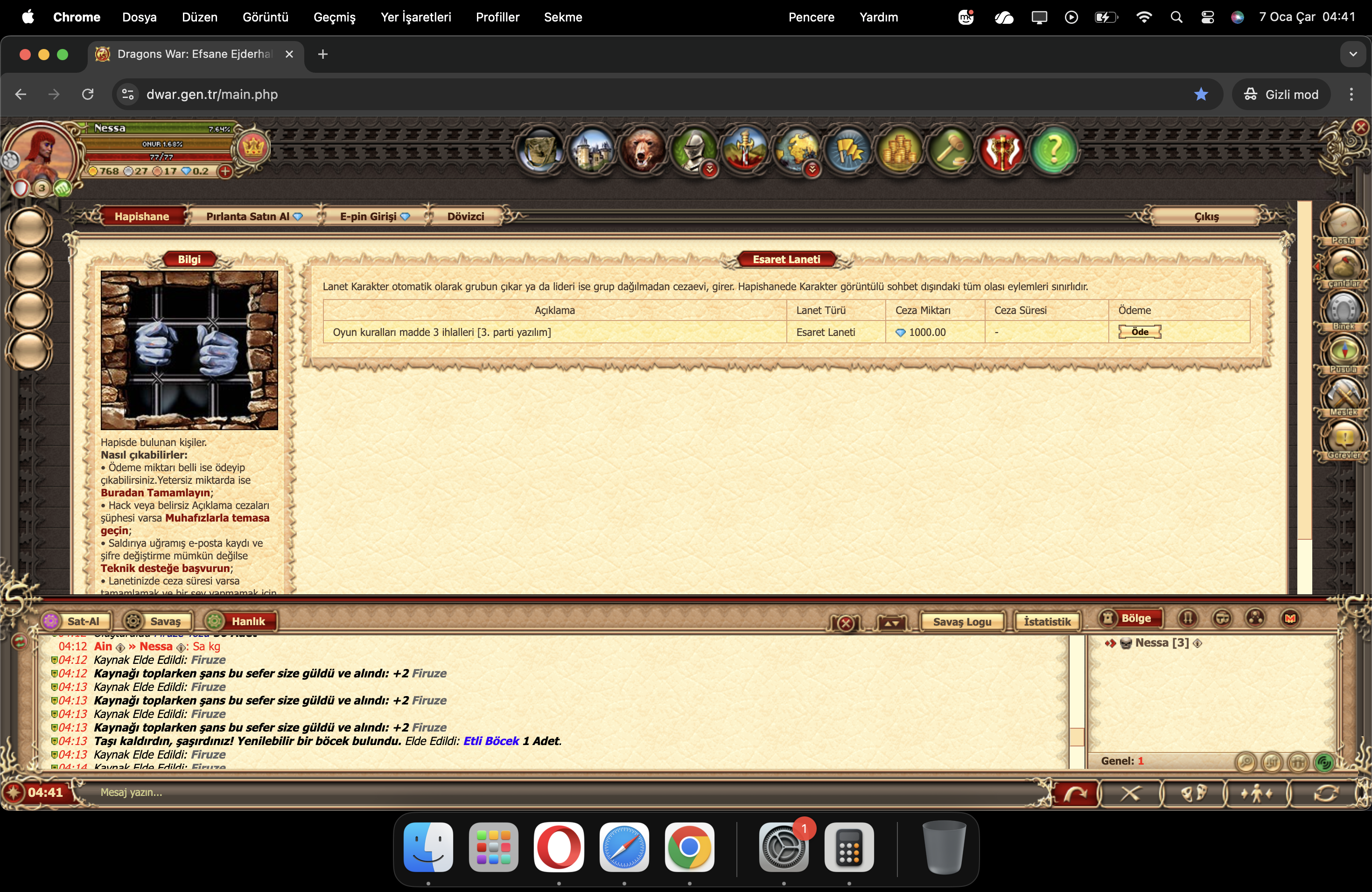This screenshot has height=892, width=1372.
Task: Click the red M icon in chat bar
Action: [x=1290, y=618]
